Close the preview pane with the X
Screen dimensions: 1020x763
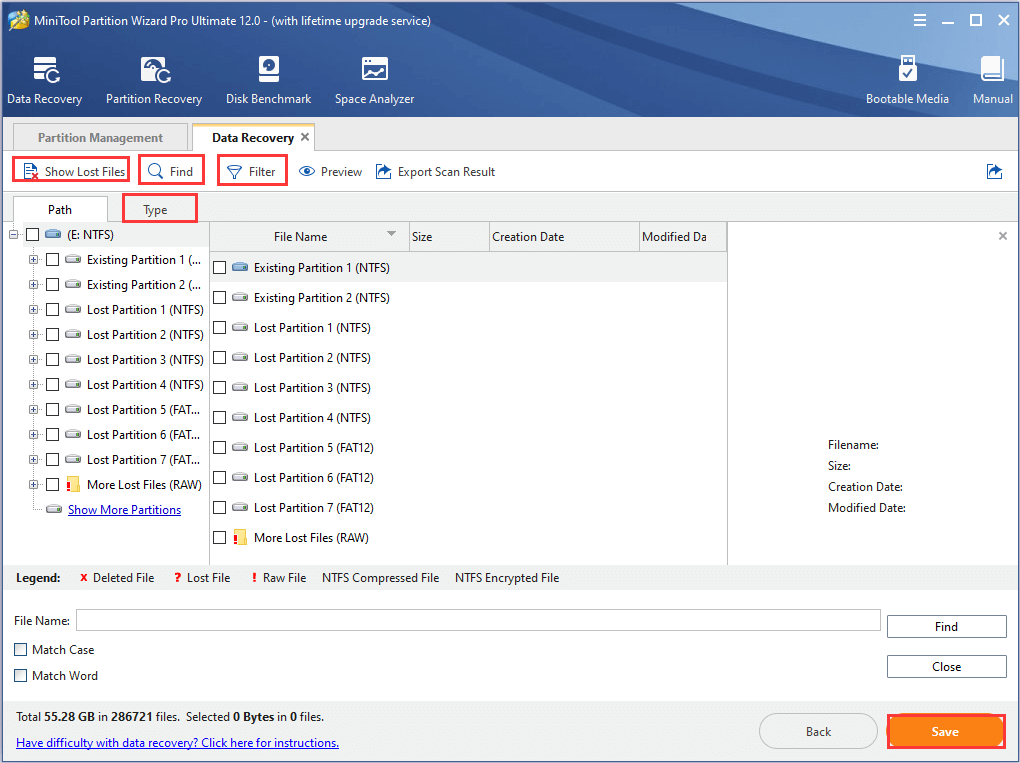coord(1002,236)
